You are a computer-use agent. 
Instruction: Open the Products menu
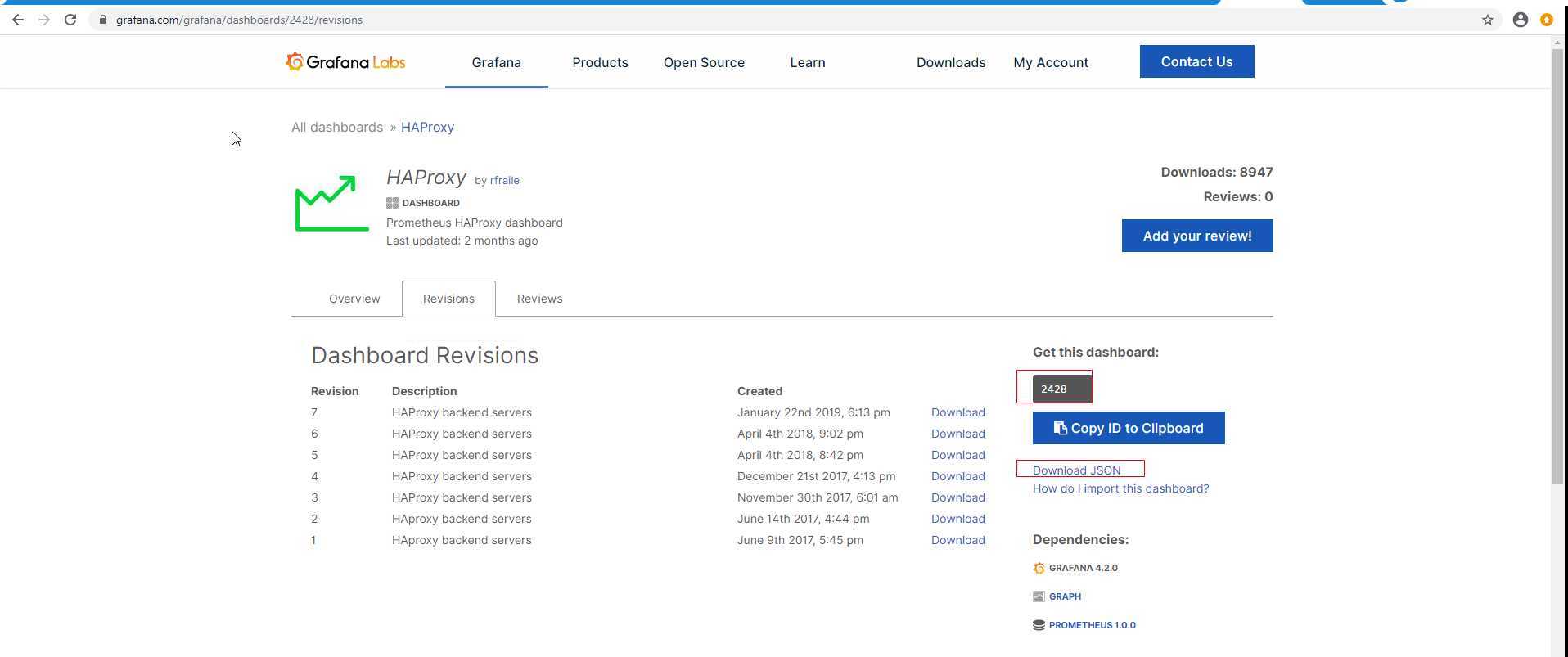pyautogui.click(x=600, y=62)
